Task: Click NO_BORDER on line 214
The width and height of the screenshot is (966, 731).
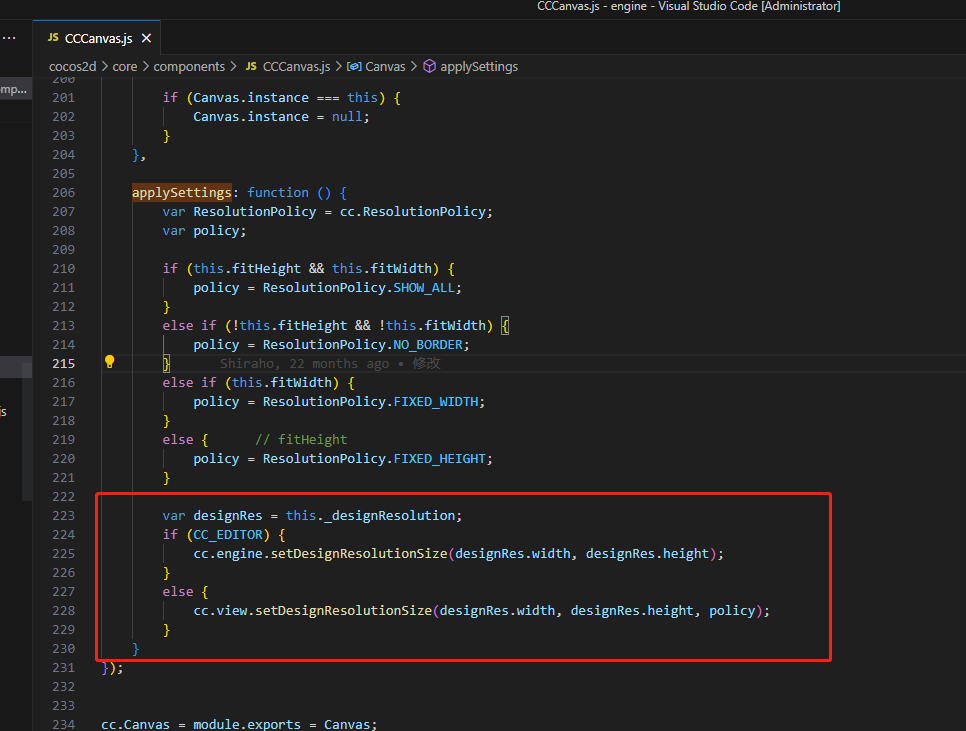Action: [428, 345]
